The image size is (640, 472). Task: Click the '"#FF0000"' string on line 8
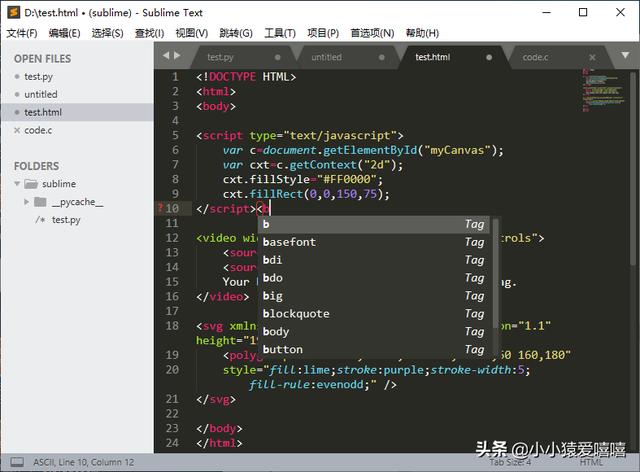pos(347,179)
